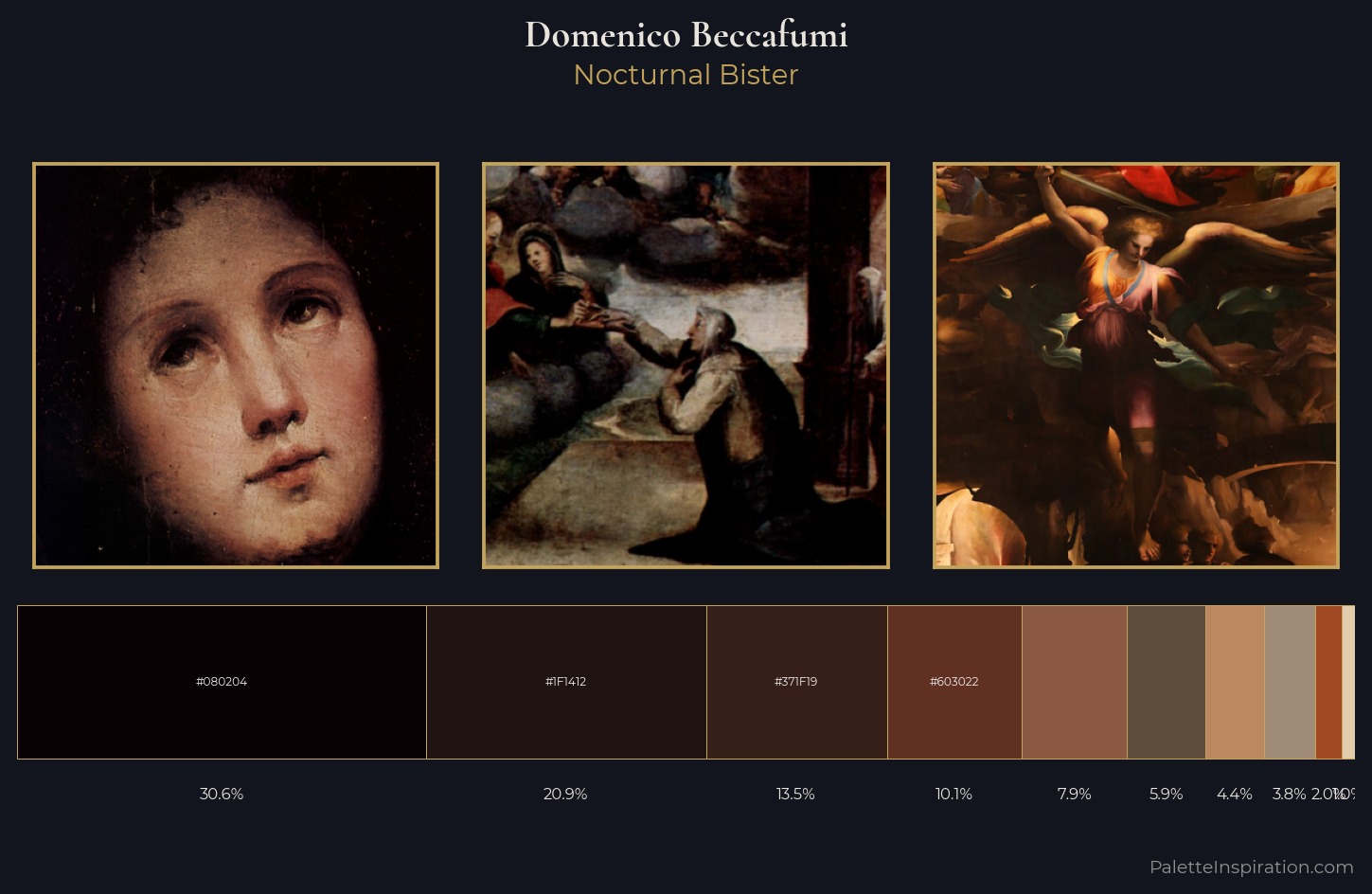Pick the 3.8% gray-taupe swatch
Image resolution: width=1372 pixels, height=894 pixels.
pos(1291,682)
